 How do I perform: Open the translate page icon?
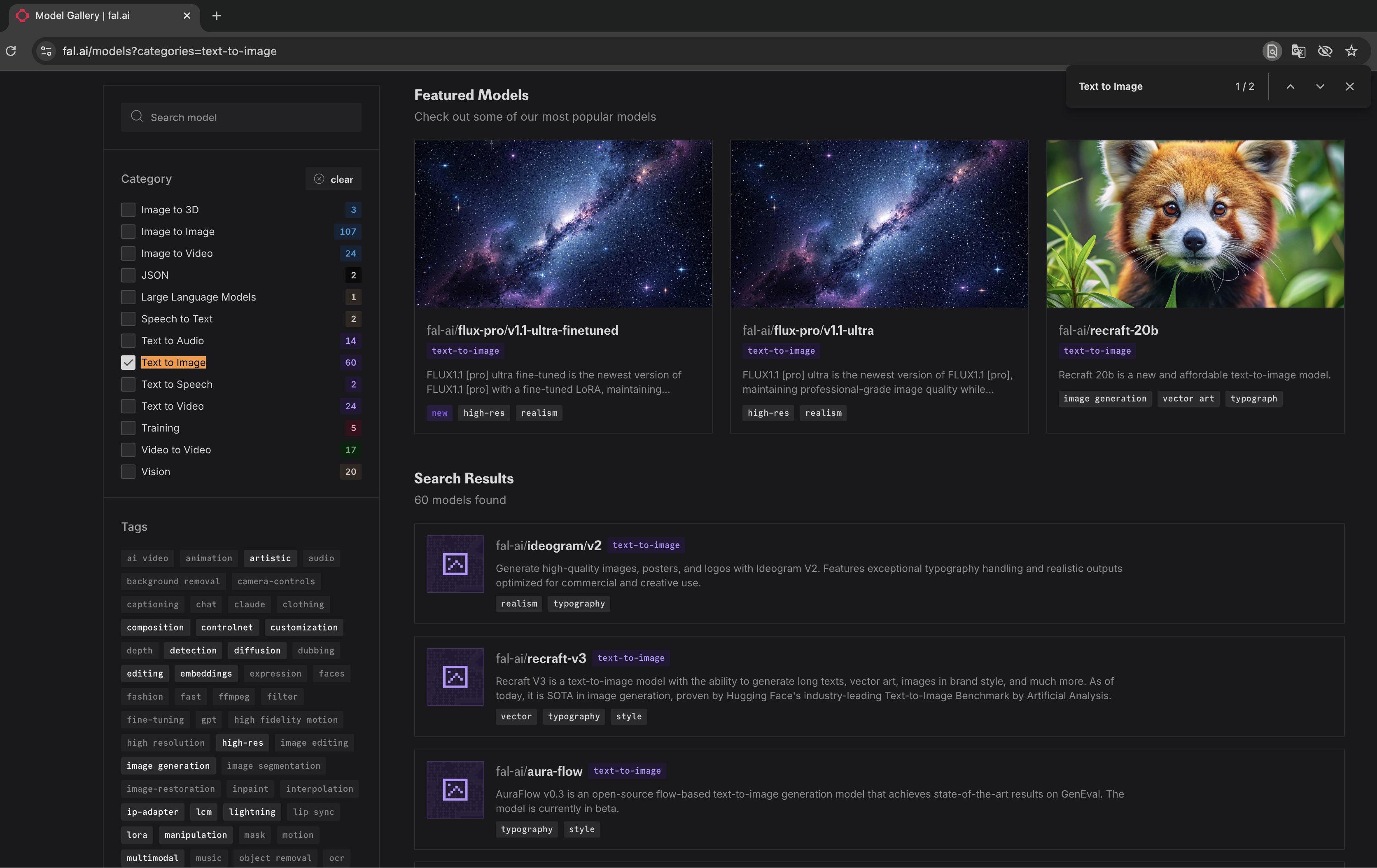[x=1298, y=51]
